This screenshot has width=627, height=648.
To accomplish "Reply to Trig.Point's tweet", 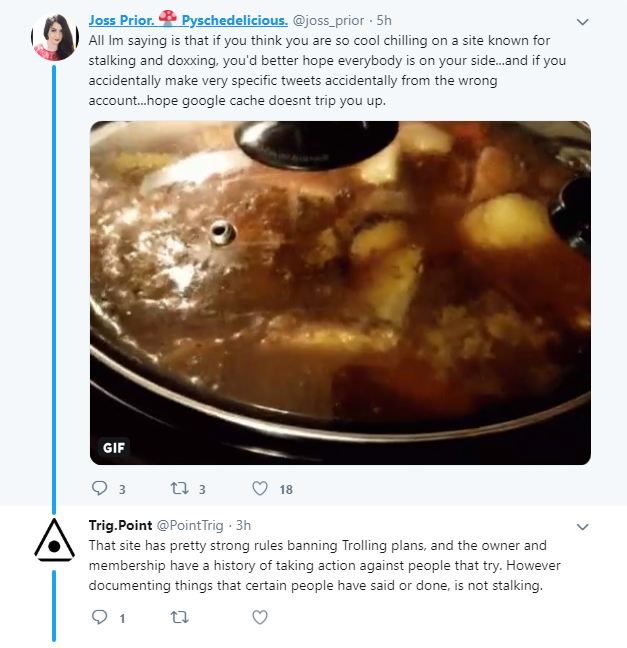I will (99, 617).
